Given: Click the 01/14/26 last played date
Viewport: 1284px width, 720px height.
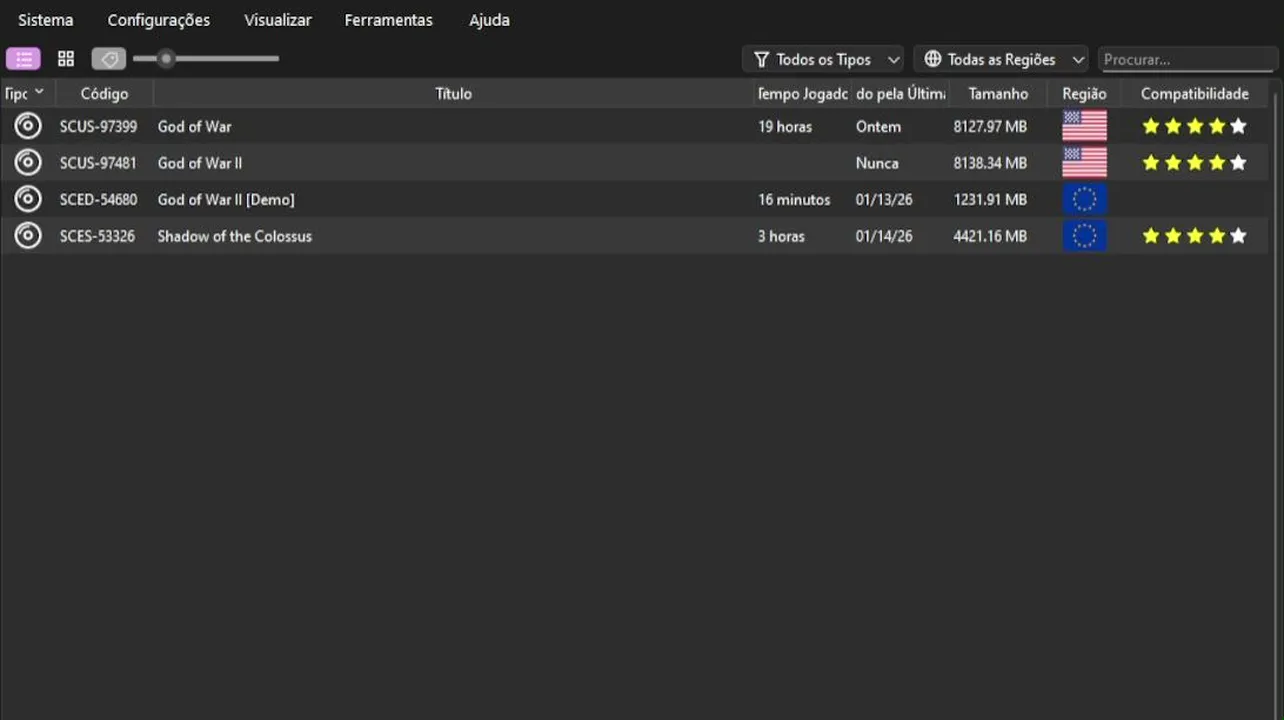Looking at the screenshot, I should tap(884, 236).
